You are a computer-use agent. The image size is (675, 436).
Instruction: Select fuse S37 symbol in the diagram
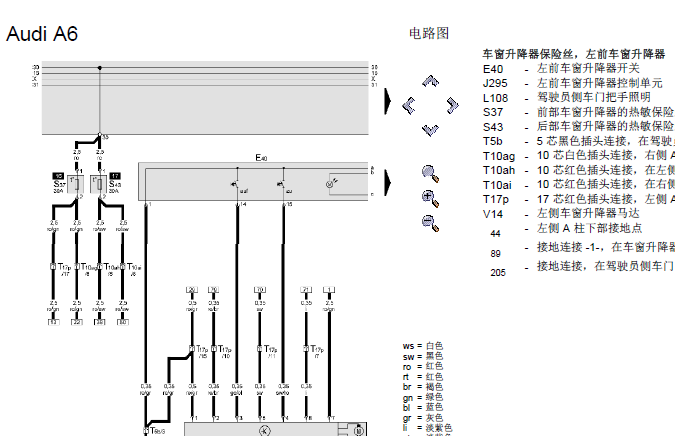pyautogui.click(x=77, y=184)
